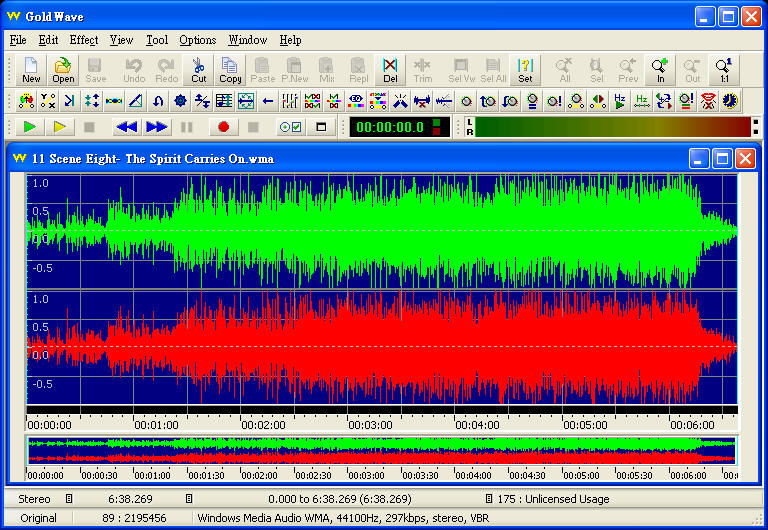Viewport: 768px width, 530px height.
Task: Click the Set selection icon
Action: coord(525,70)
